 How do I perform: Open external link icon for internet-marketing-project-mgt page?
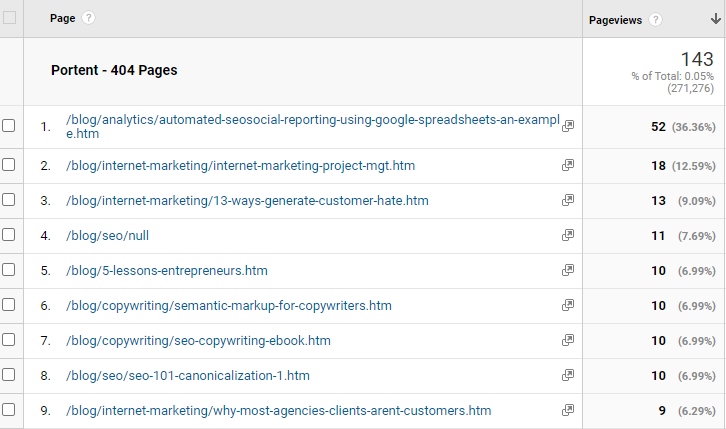pos(568,165)
